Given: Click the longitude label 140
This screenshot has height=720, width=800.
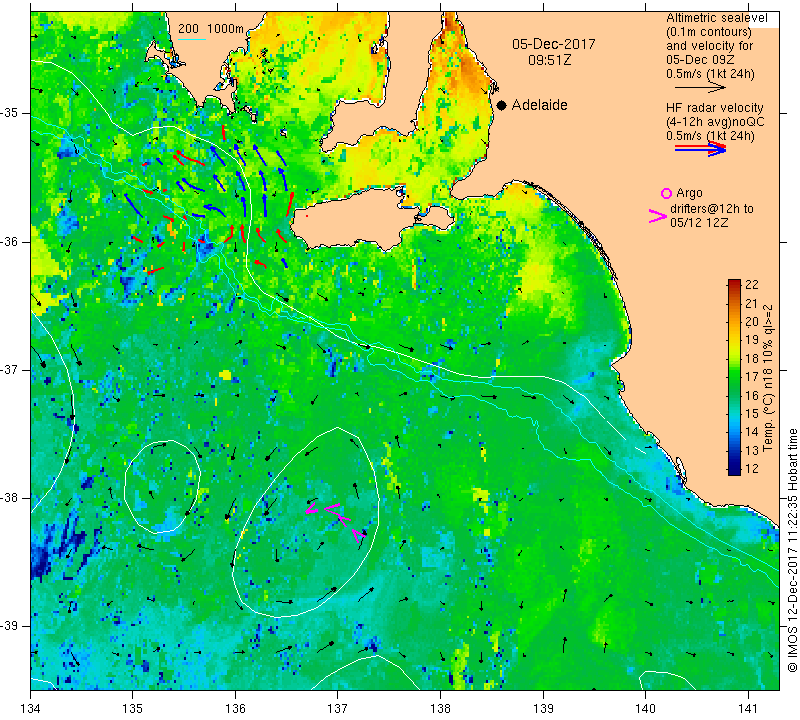Looking at the screenshot, I should coord(645,709).
